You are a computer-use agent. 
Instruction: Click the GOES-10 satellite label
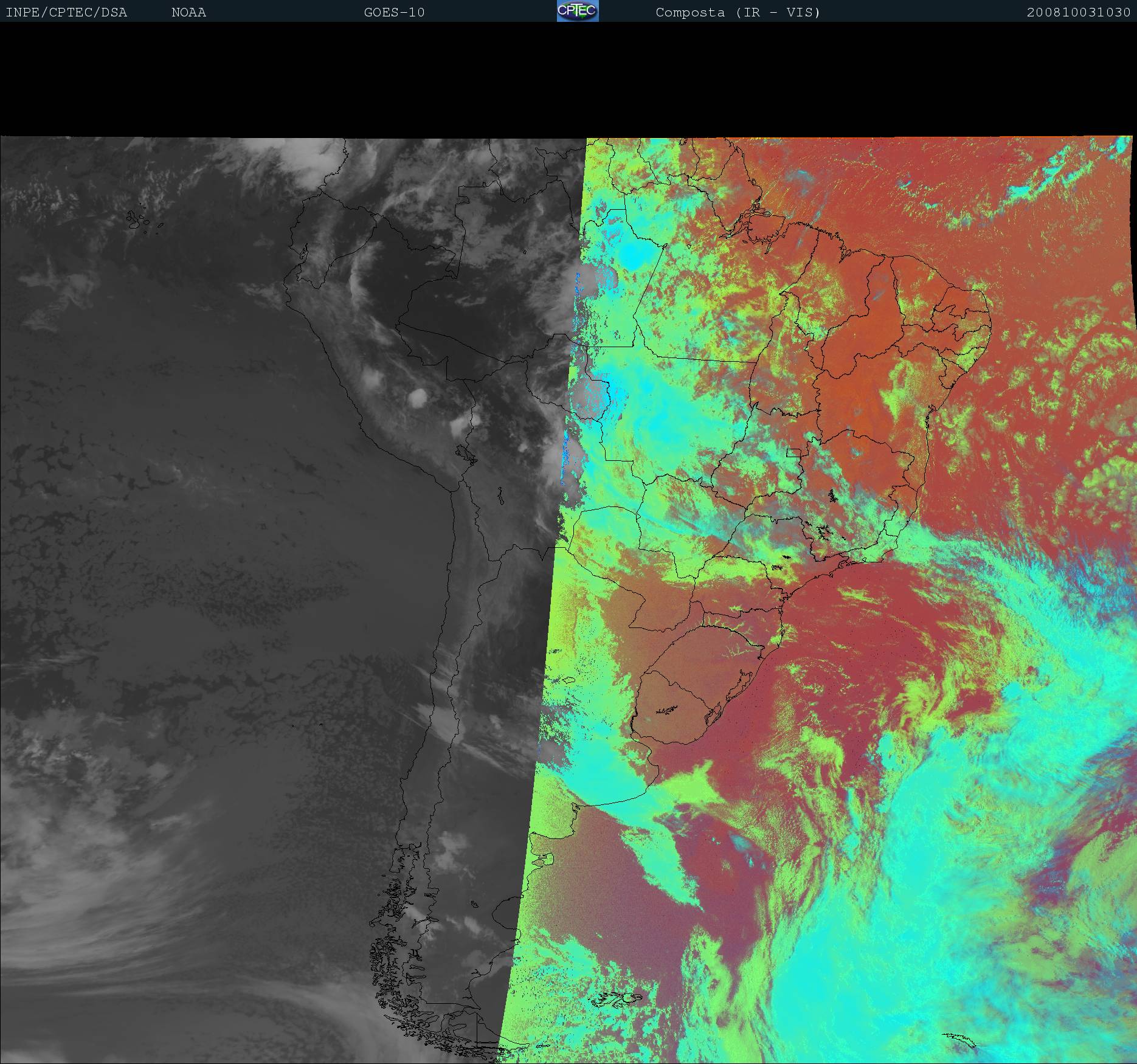(394, 13)
